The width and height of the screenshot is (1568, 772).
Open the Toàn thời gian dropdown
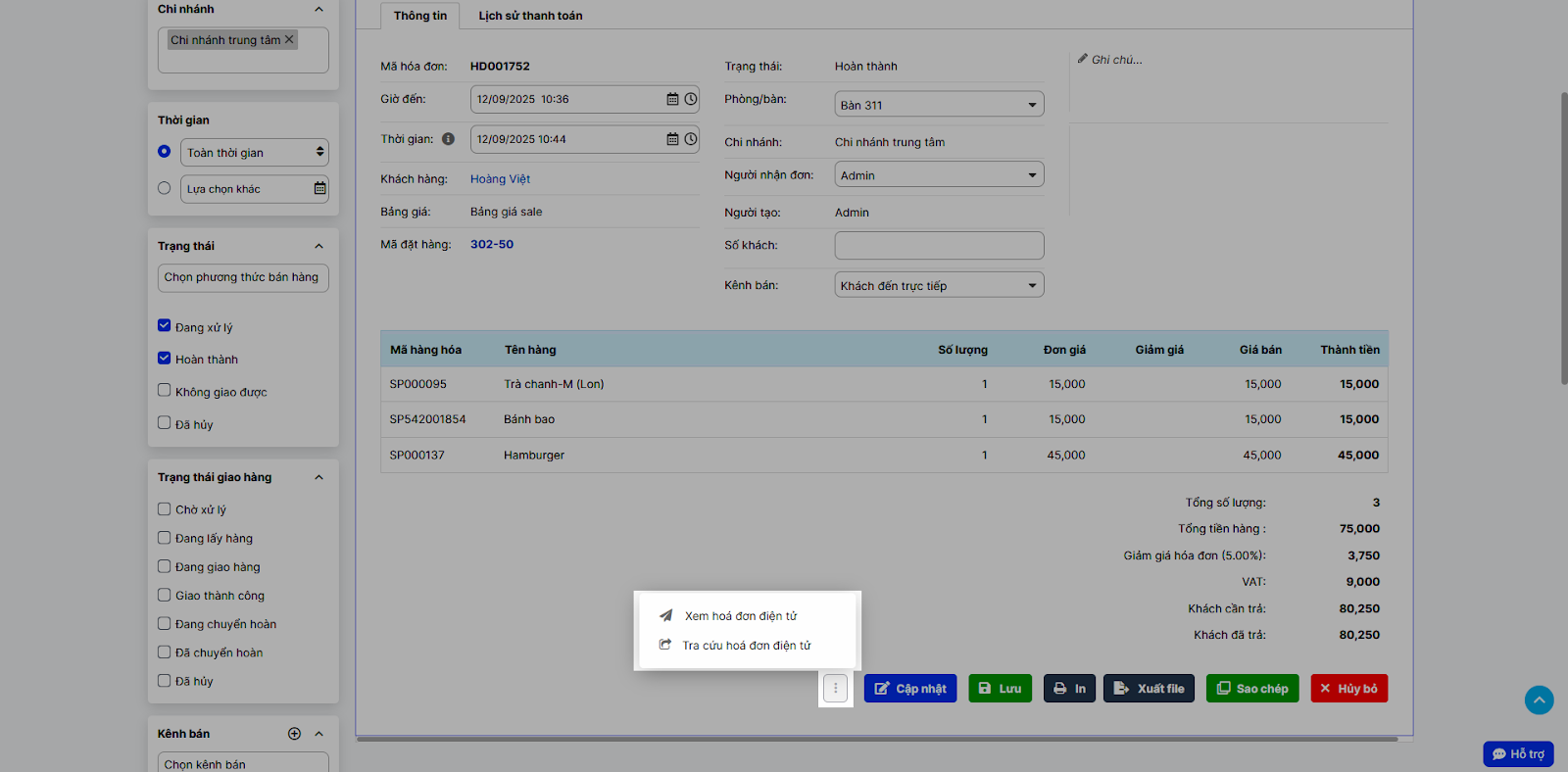coord(255,152)
